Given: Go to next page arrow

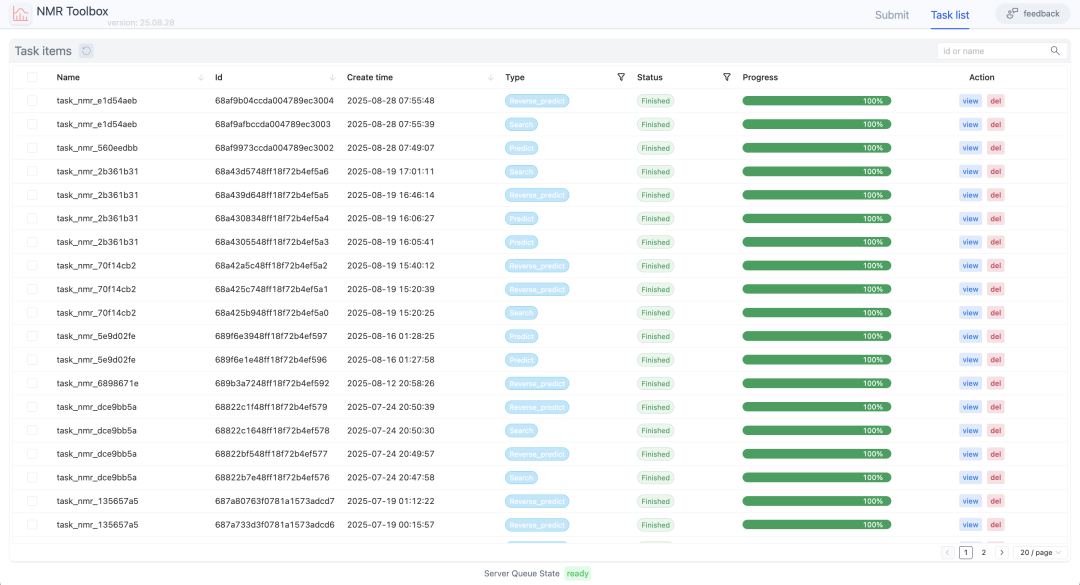Looking at the screenshot, I should 1001,552.
